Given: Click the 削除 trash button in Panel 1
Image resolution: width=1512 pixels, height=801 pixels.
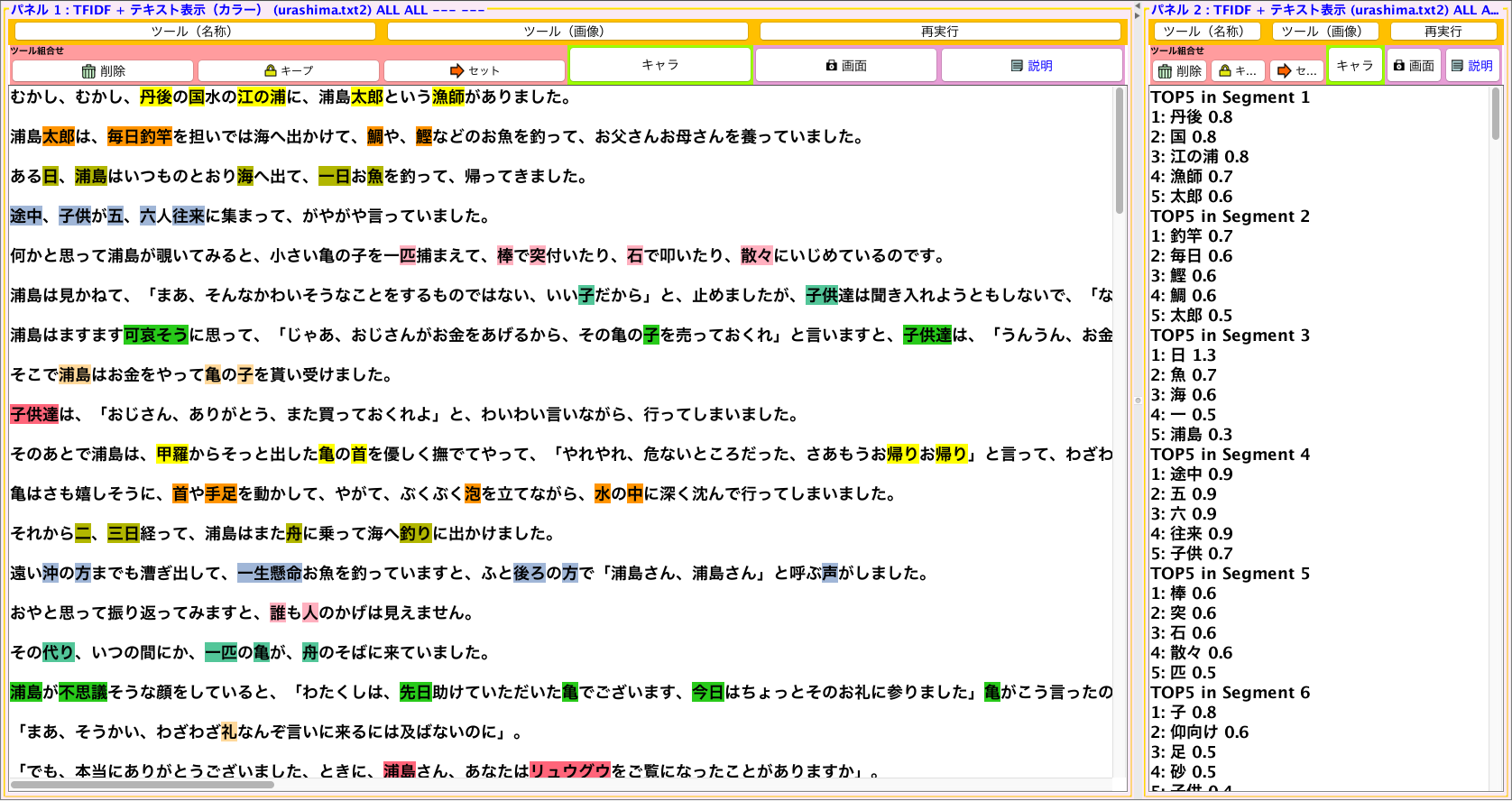Looking at the screenshot, I should [x=103, y=70].
